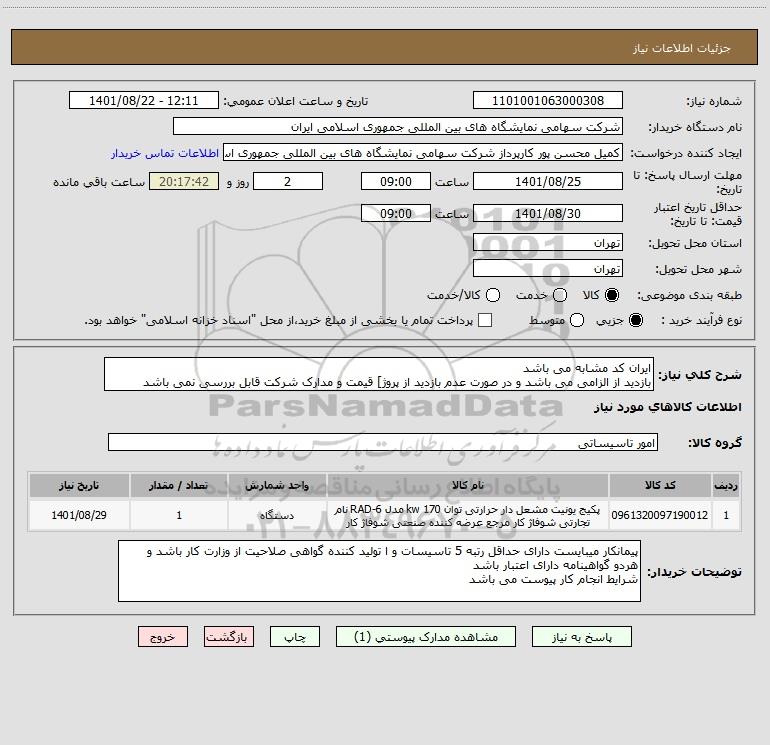The height and width of the screenshot is (745, 770).
Task: Click the کد کالا column header
Action: click(660, 485)
